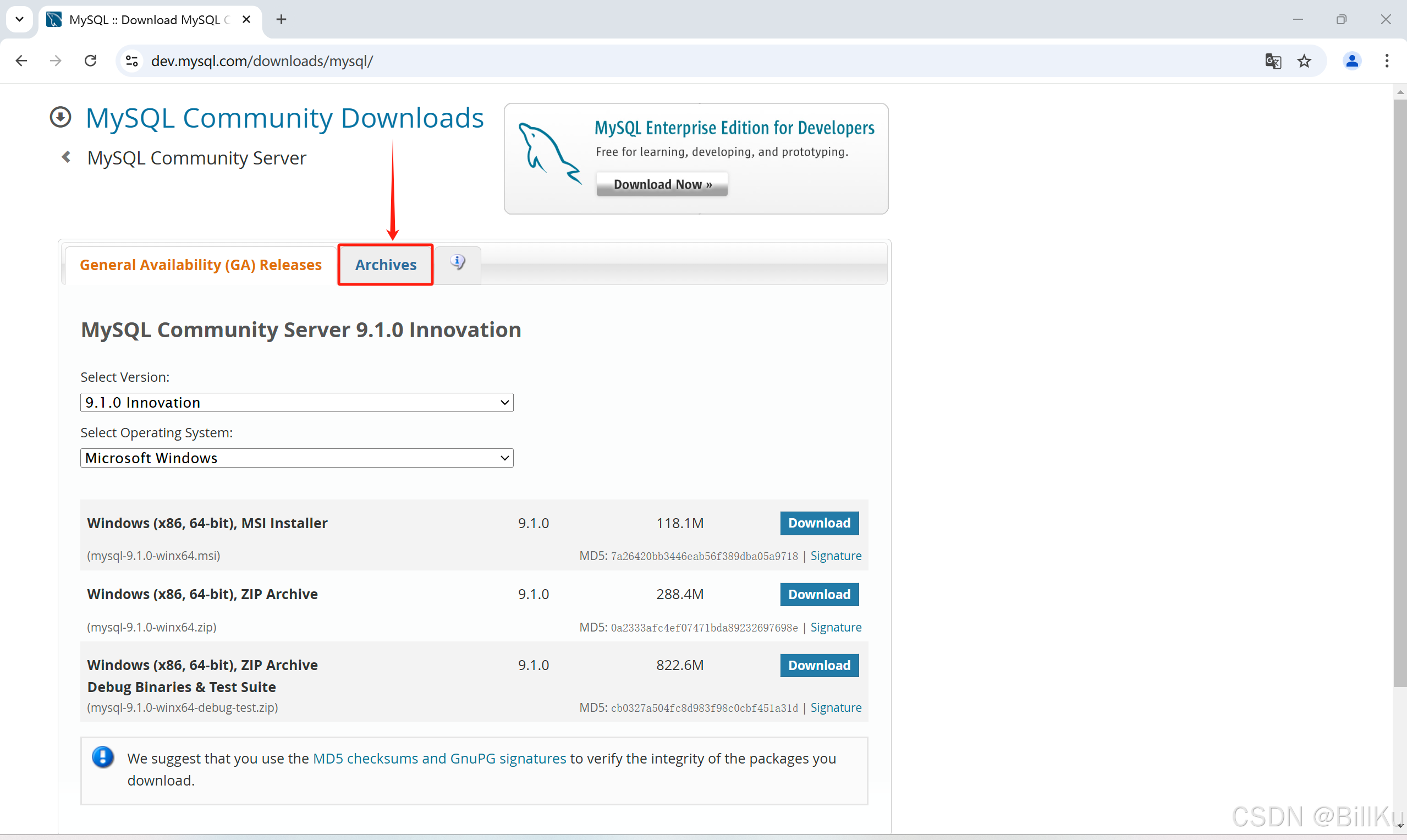Image resolution: width=1407 pixels, height=840 pixels.
Task: Click Download Now for Enterprise Edition
Action: tap(662, 184)
